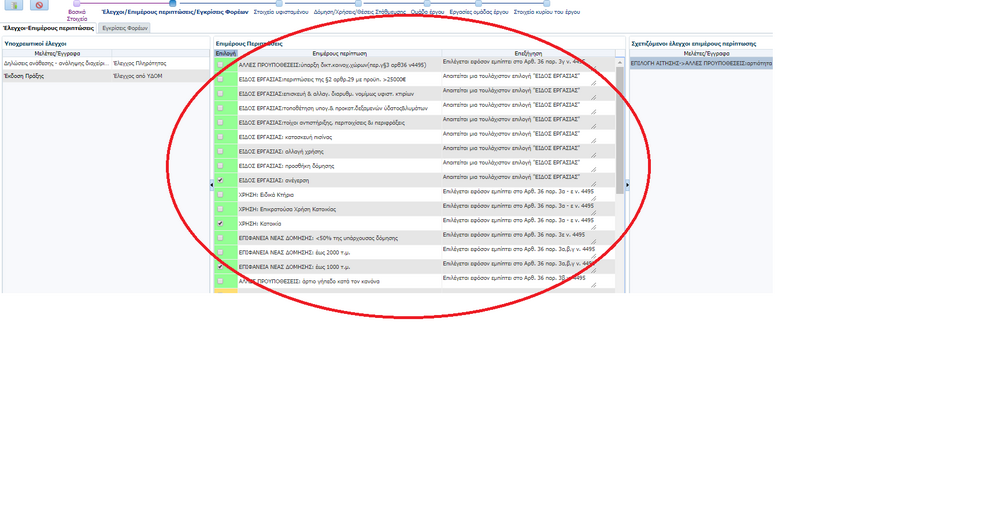Screen dimensions: 1000x532
Task: Switch to 'Εγκρίσεις Φορέων' tab
Action: [x=124, y=28]
